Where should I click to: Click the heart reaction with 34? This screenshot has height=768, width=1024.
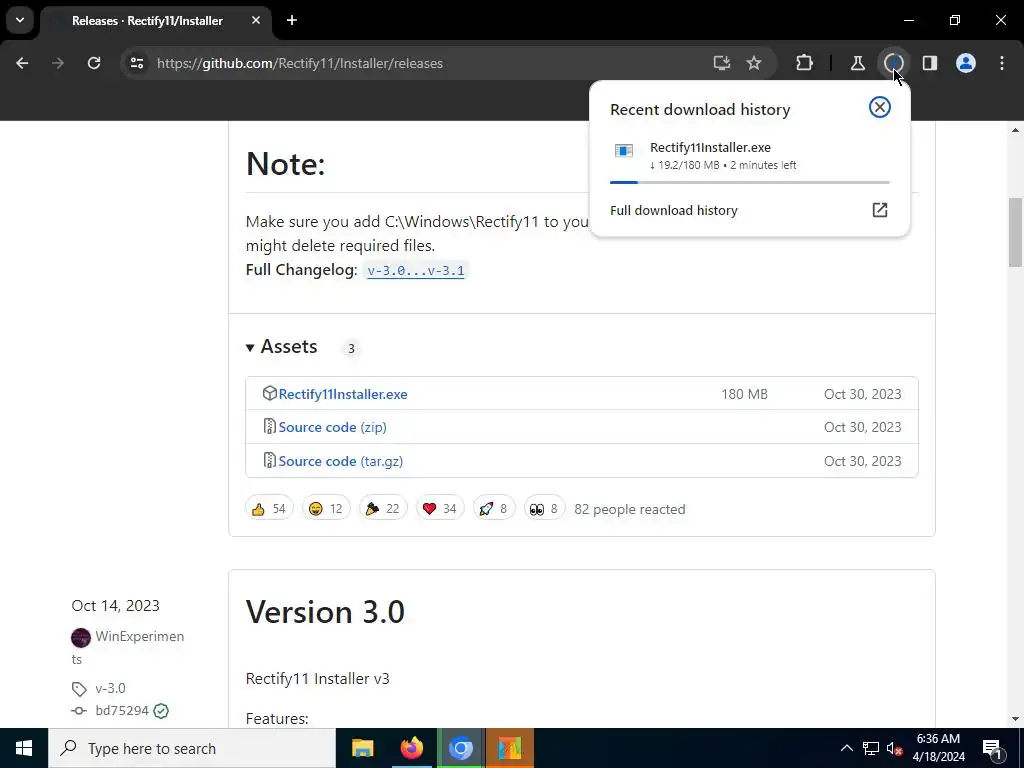pos(440,508)
